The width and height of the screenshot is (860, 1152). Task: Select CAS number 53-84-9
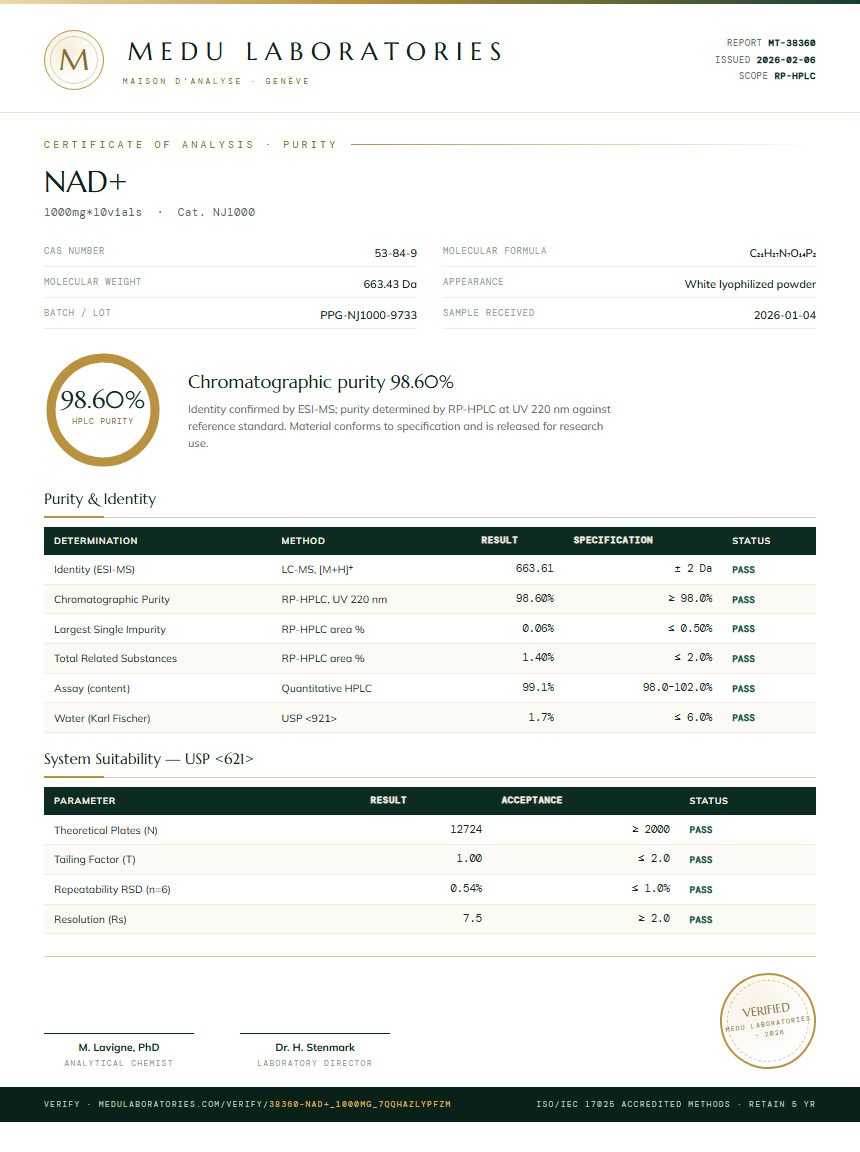[x=396, y=253]
